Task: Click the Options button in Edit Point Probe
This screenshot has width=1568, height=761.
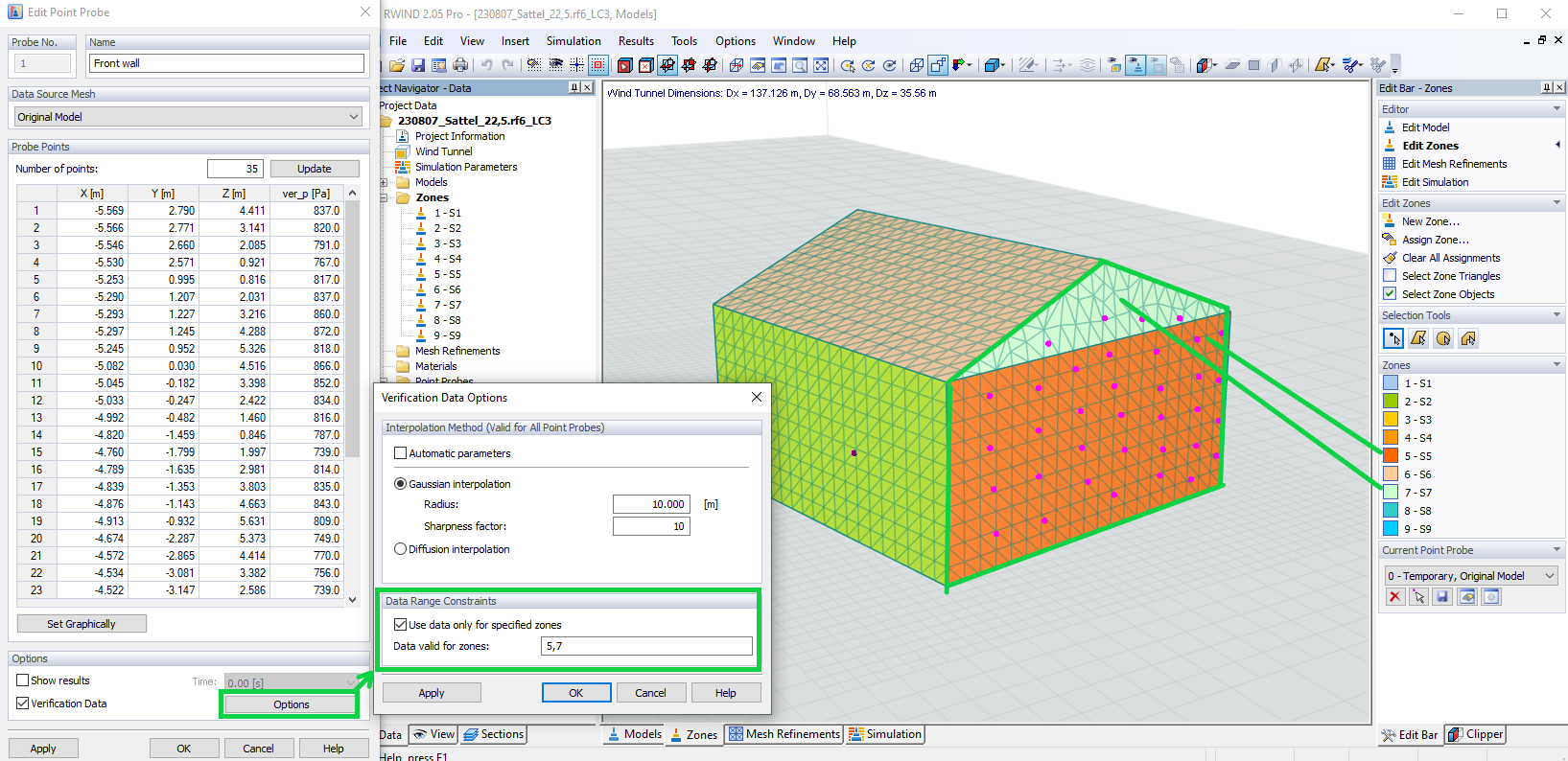Action: coord(291,704)
